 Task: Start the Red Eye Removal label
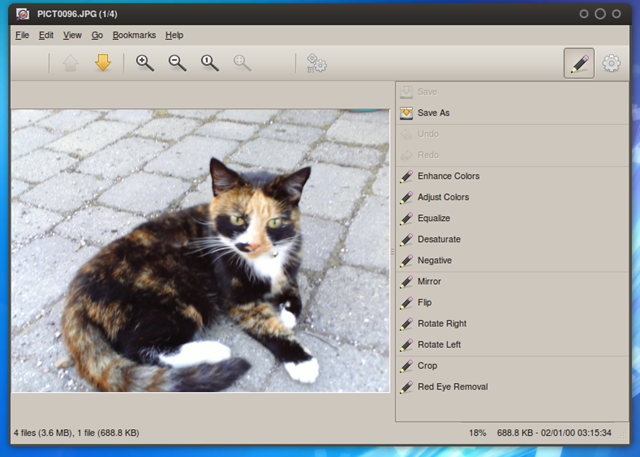pos(452,387)
